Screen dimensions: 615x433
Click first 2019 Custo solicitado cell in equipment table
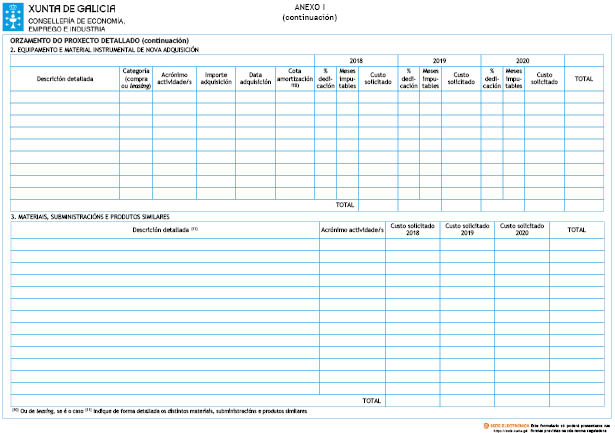[461, 97]
